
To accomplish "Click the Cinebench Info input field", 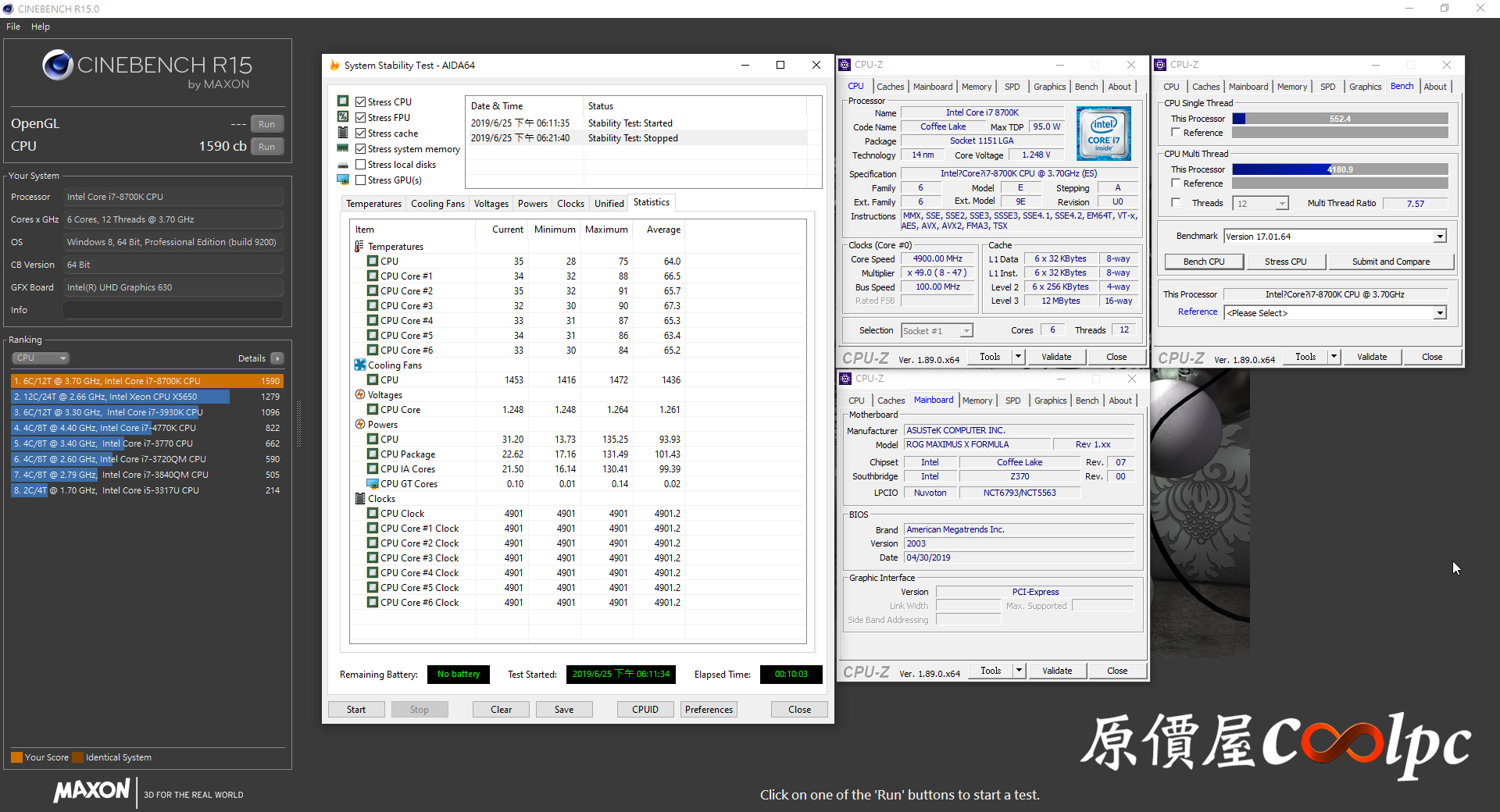I will pos(173,310).
